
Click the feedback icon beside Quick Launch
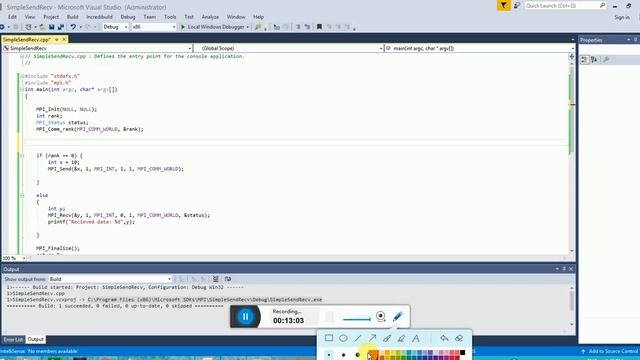click(517, 6)
